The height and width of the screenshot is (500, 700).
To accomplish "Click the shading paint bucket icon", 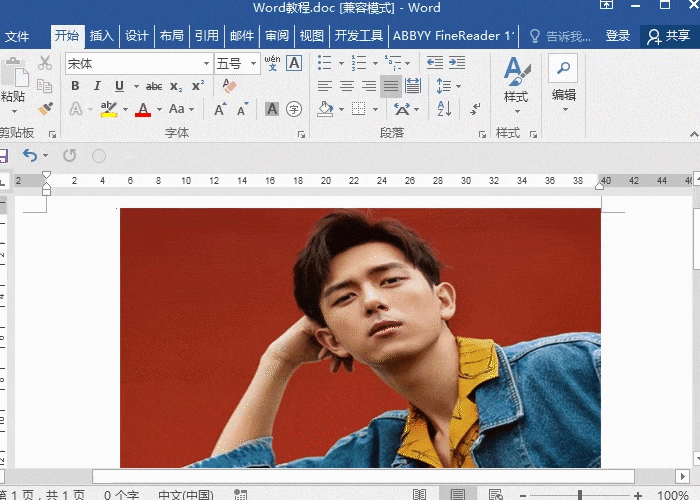I will click(325, 109).
